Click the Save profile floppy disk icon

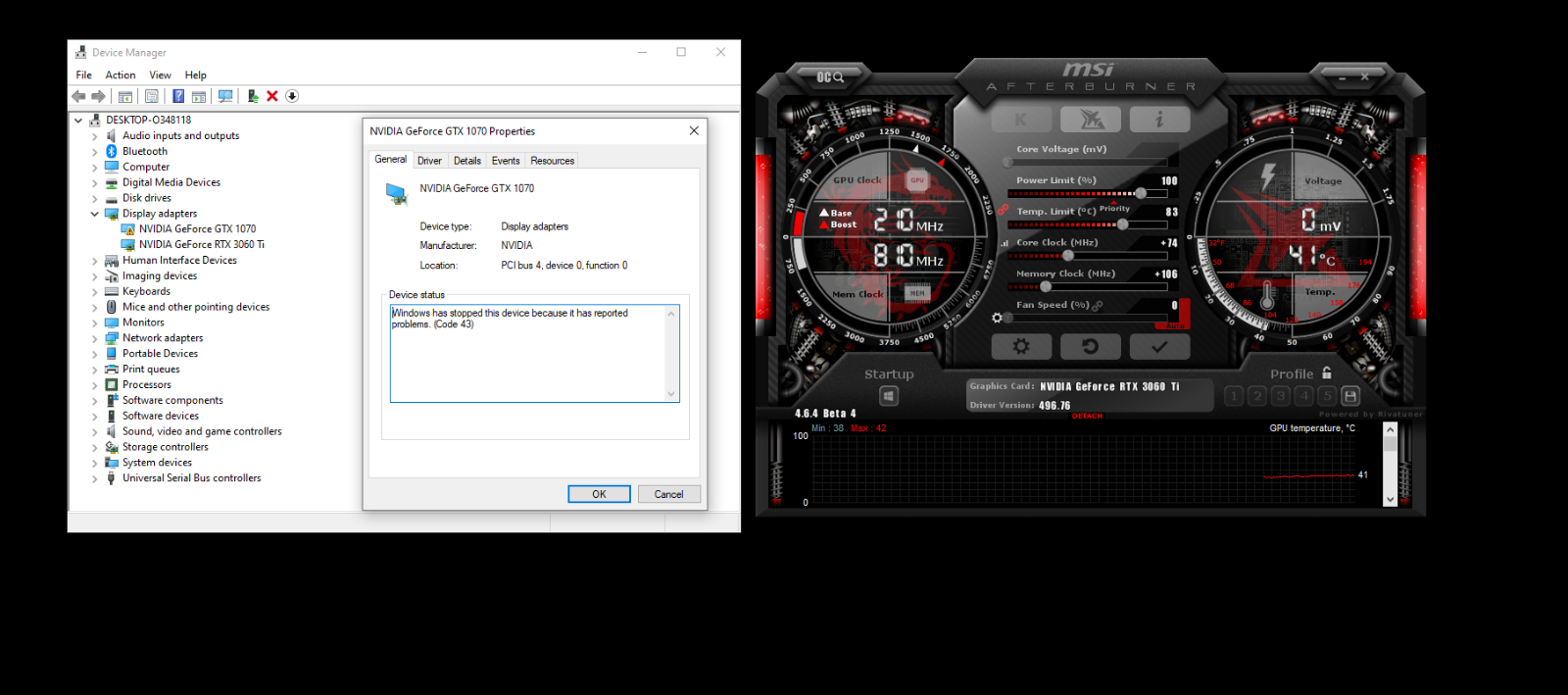click(1350, 396)
